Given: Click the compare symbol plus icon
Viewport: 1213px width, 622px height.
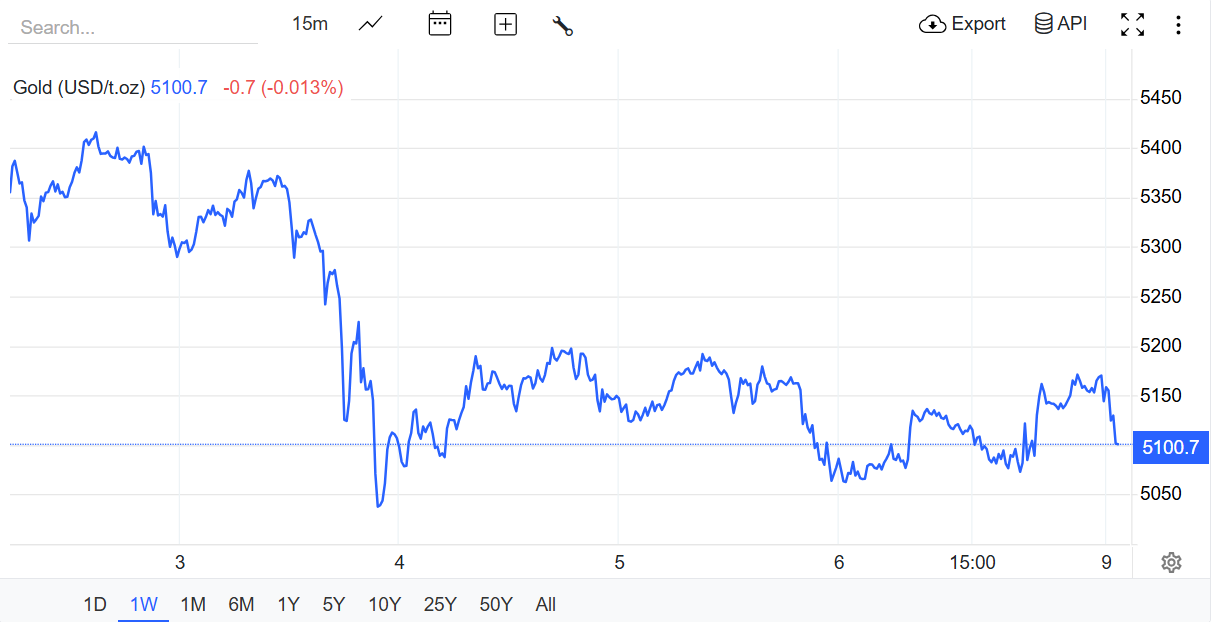Looking at the screenshot, I should [505, 23].
